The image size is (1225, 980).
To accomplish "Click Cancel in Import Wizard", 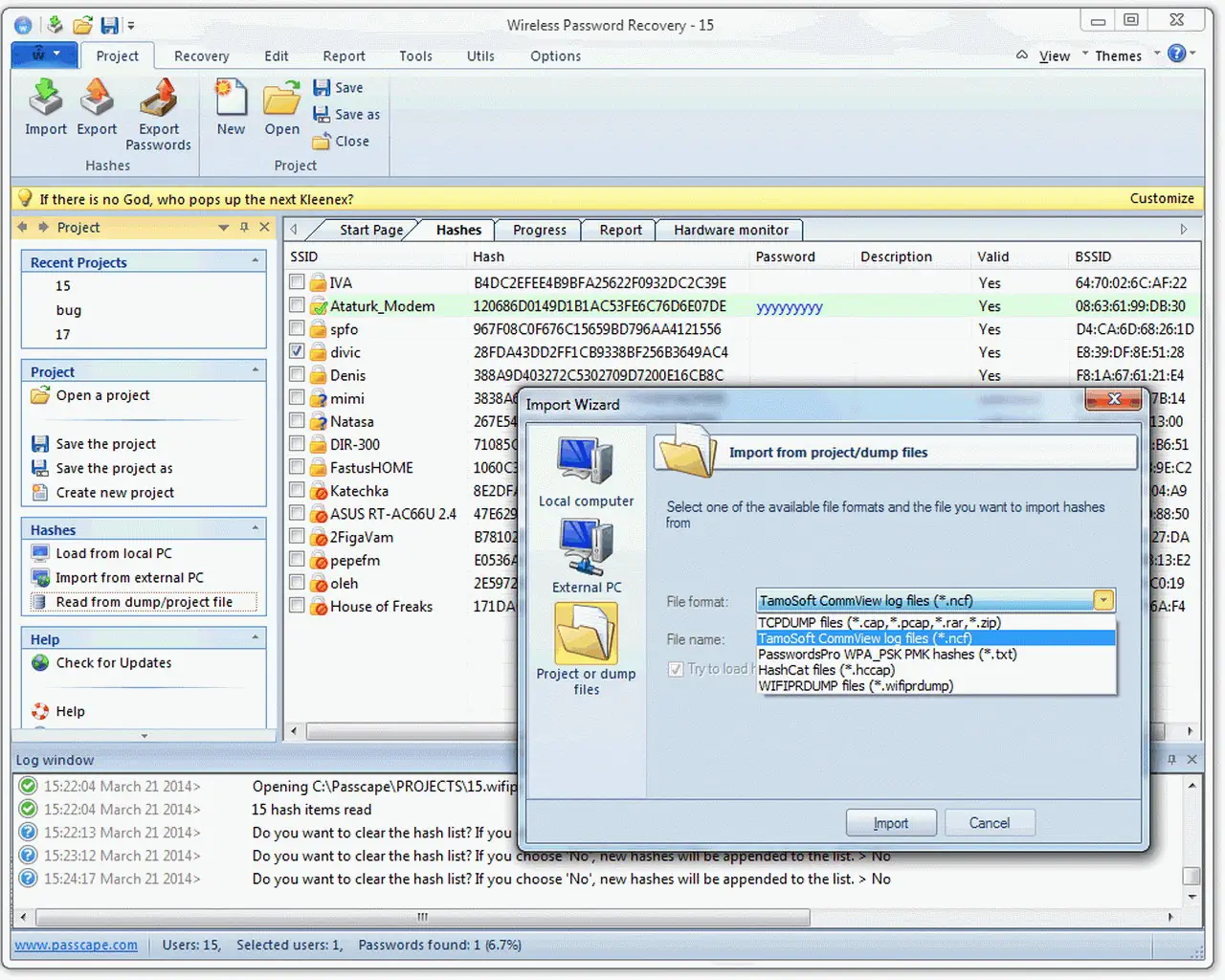I will pos(990,823).
